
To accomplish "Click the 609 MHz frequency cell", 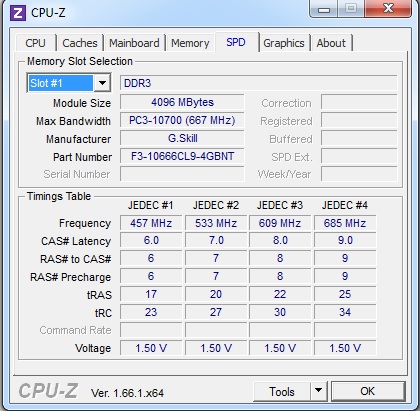I will coord(280,223).
